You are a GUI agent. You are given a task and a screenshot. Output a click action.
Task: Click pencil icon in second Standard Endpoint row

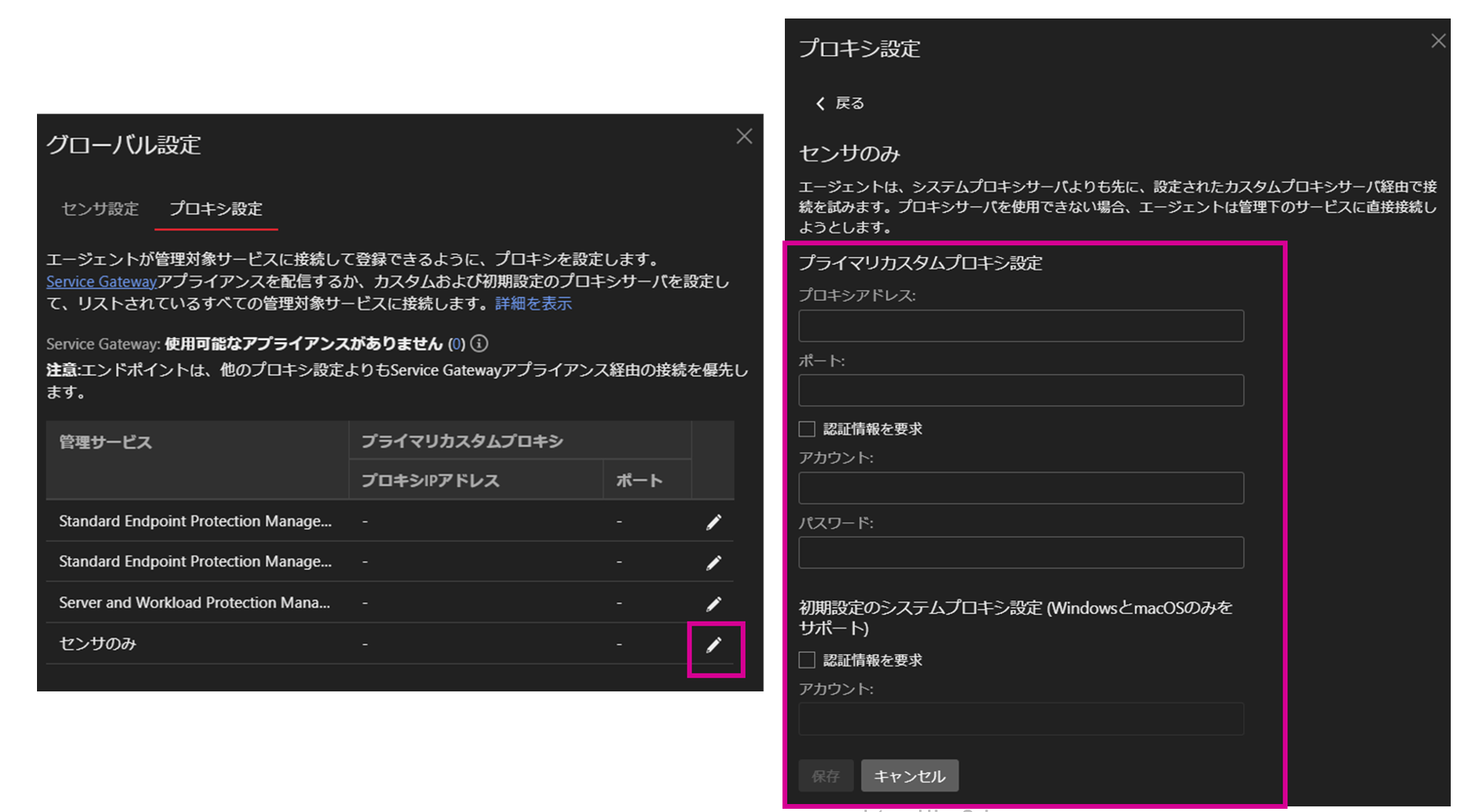pos(713,563)
